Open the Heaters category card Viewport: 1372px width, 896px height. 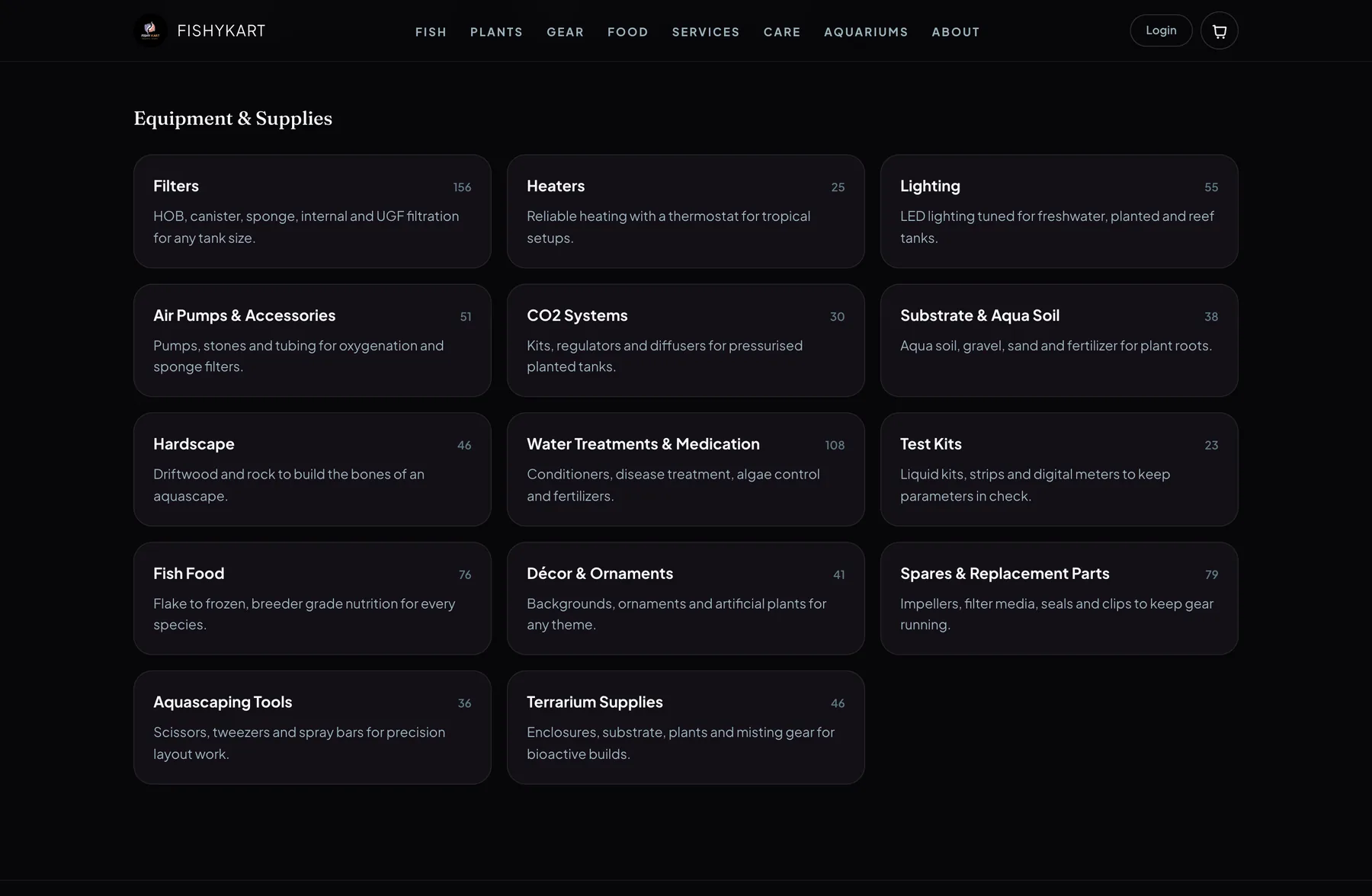686,211
